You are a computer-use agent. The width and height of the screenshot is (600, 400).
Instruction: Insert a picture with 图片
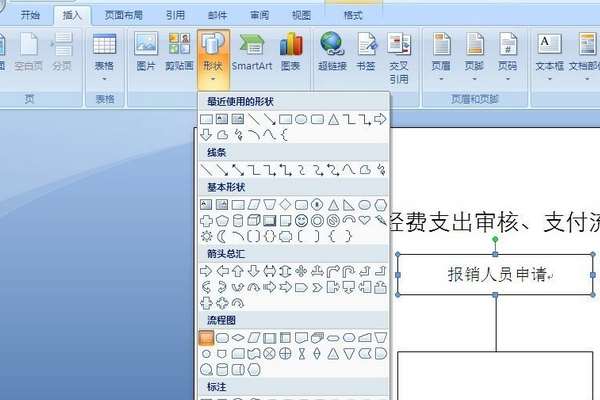146,52
